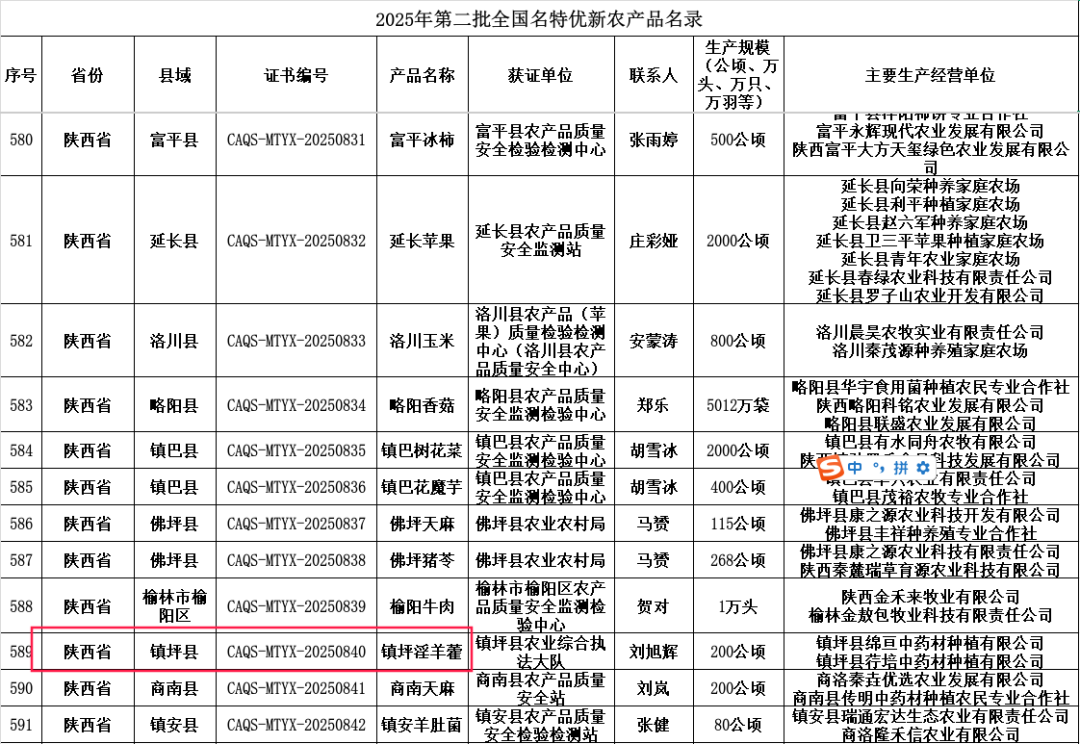Viewport: 1080px width, 744px height.
Task: Select the cell 镇安羊肚菌
Action: click(422, 725)
